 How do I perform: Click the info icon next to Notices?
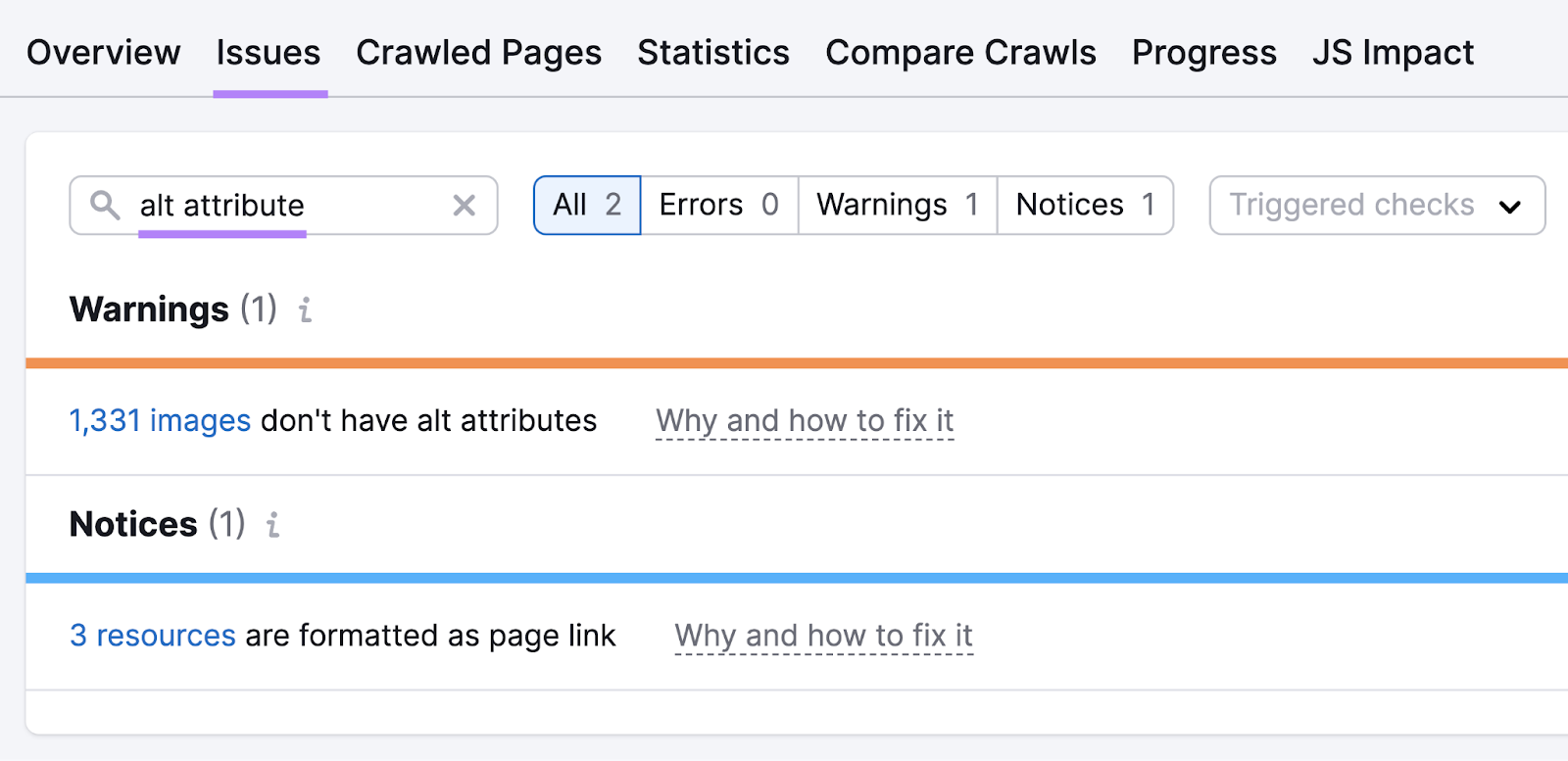[271, 526]
